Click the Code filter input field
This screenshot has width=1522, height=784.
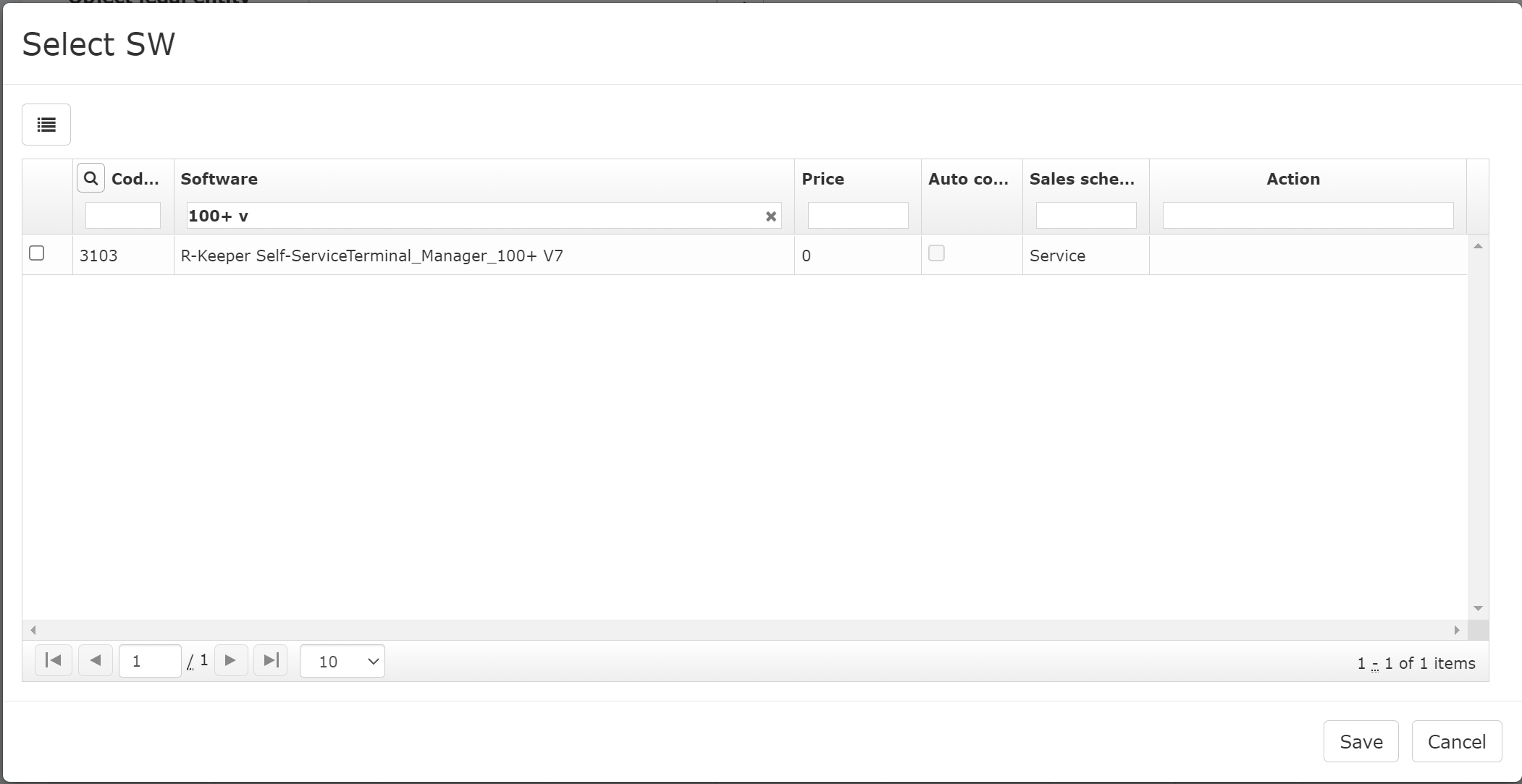pyautogui.click(x=123, y=216)
